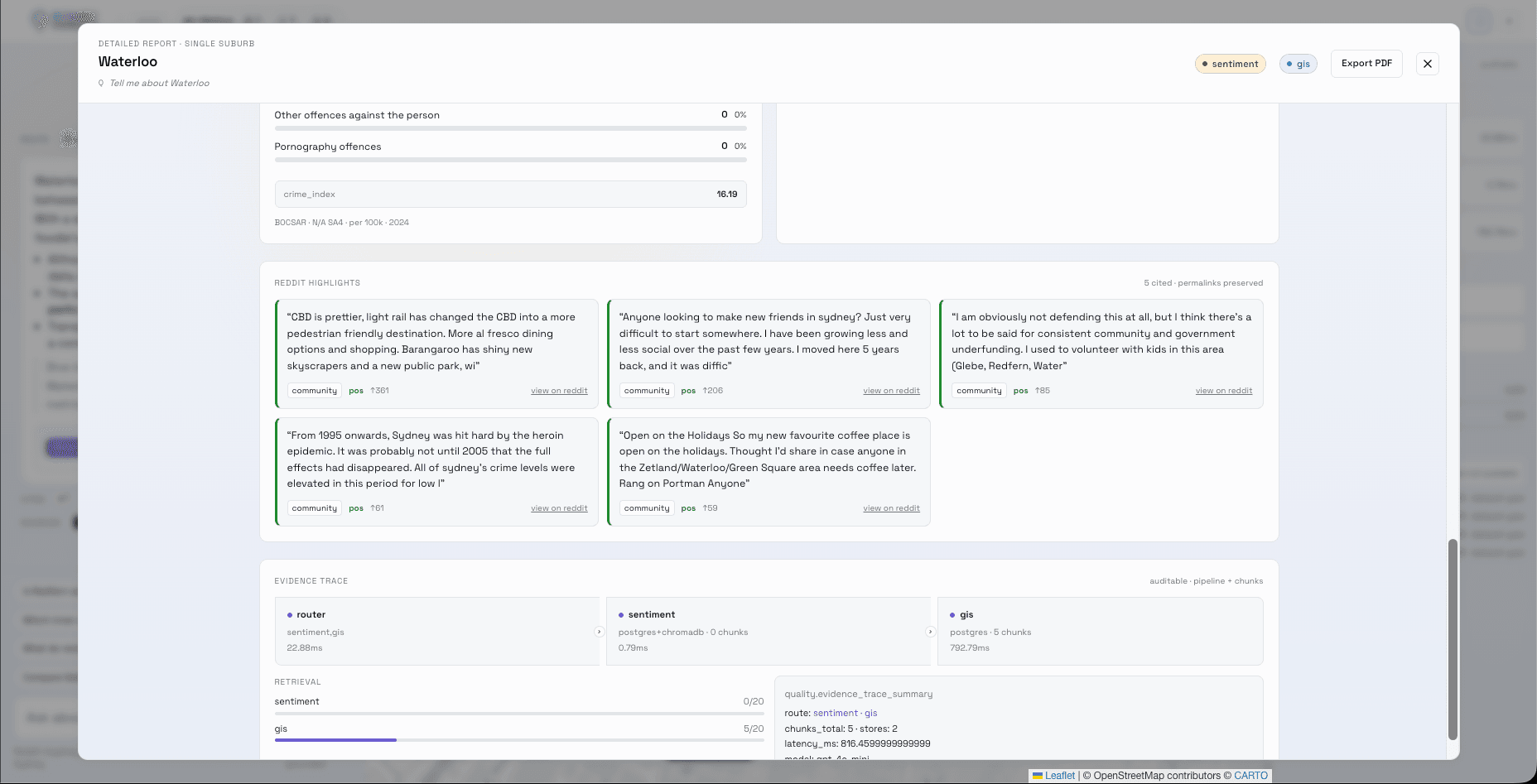Open the CARTO attribution link
The height and width of the screenshot is (784, 1537).
point(1250,776)
